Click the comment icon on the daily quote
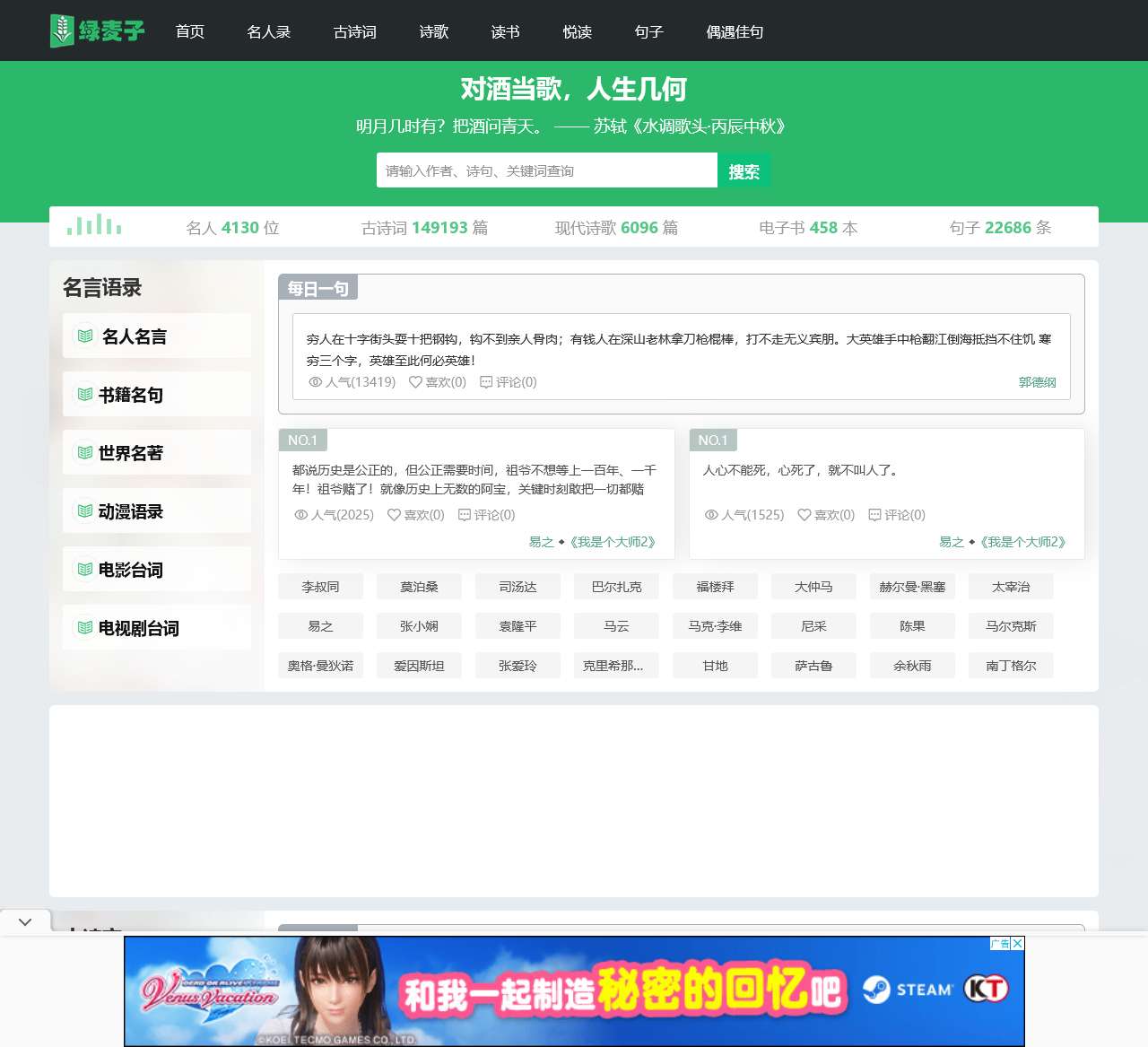The width and height of the screenshot is (1148, 1047). [x=486, y=382]
